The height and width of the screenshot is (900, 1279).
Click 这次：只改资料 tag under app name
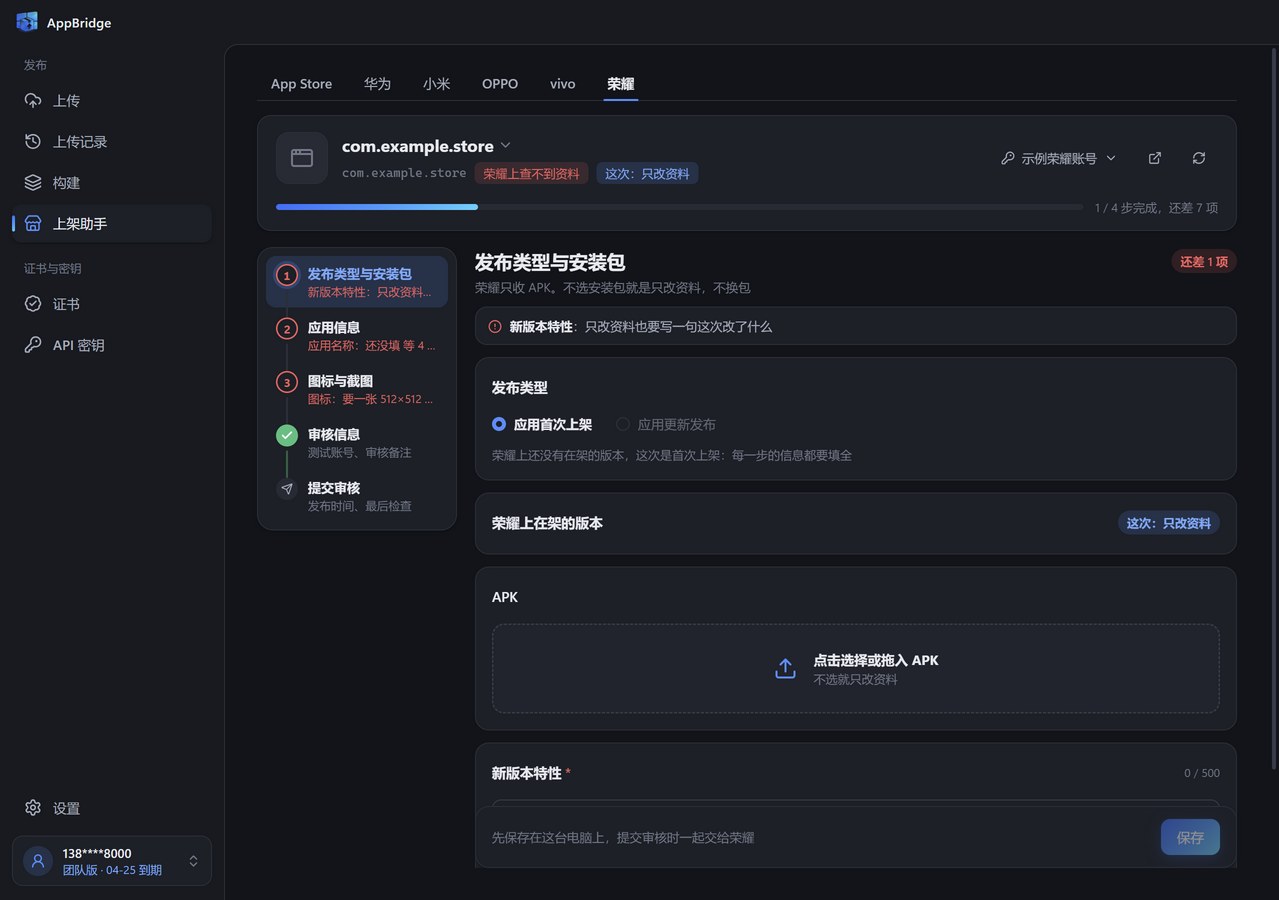(x=647, y=173)
